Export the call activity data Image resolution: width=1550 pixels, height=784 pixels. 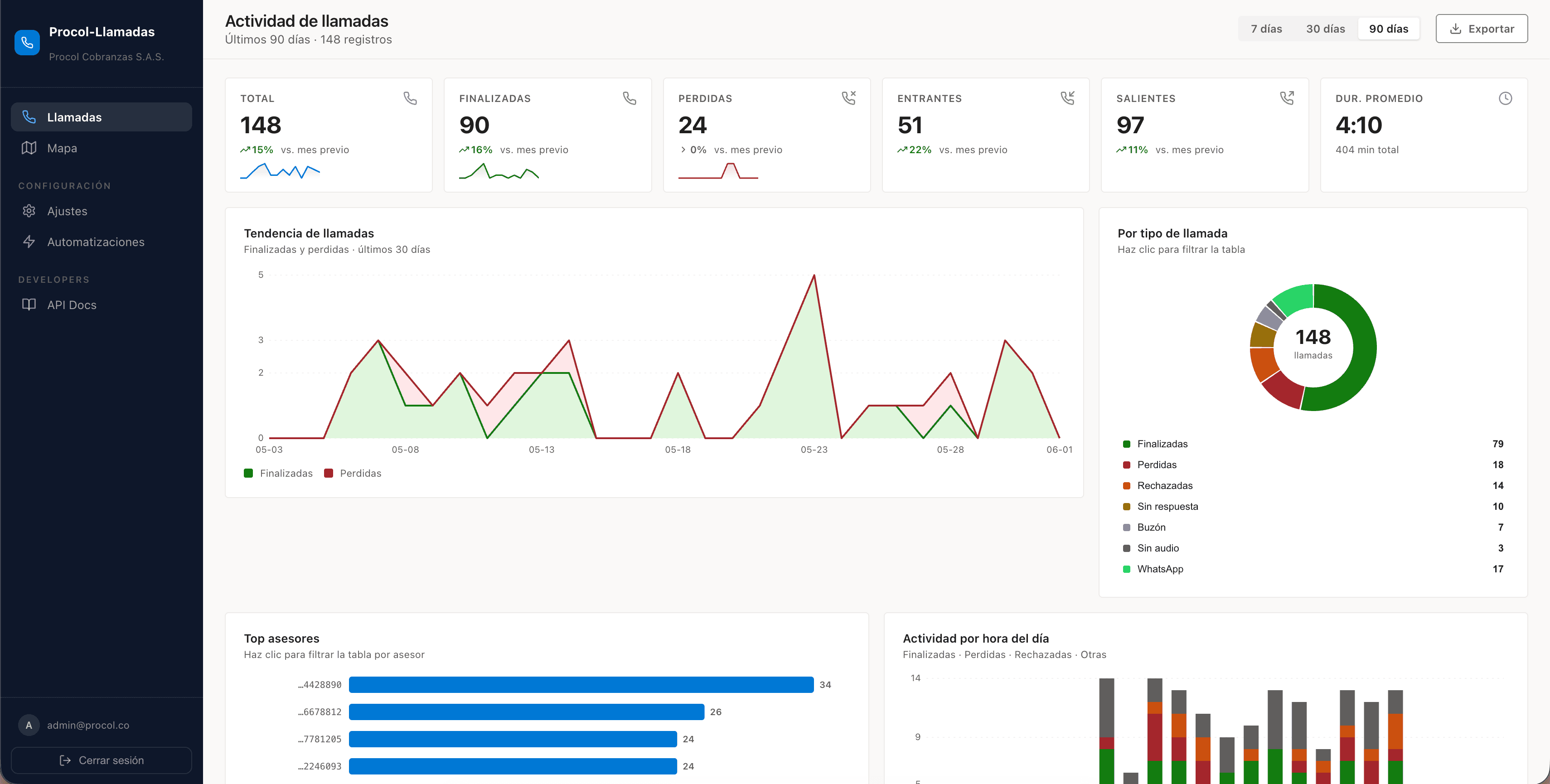click(x=1482, y=29)
